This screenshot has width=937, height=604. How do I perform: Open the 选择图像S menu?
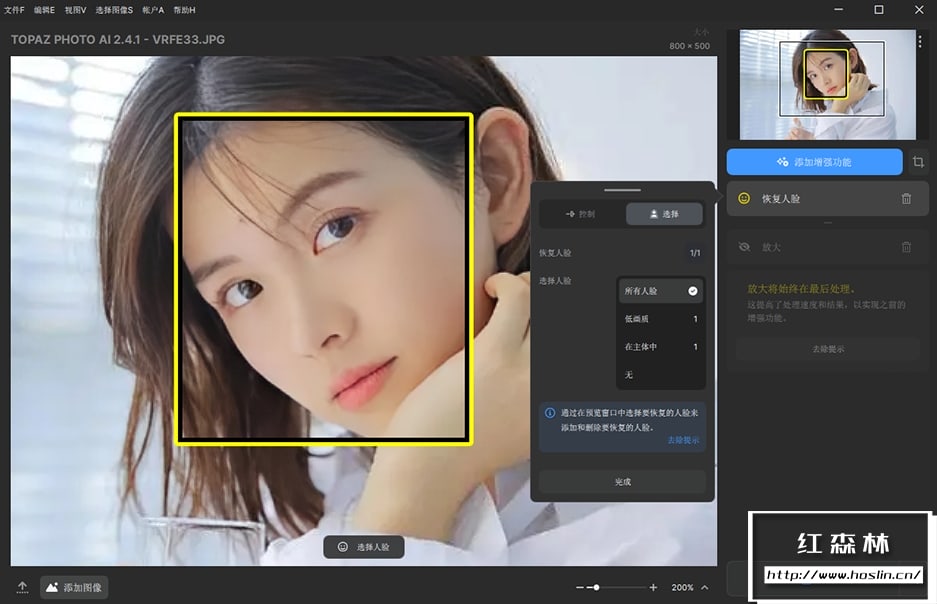click(114, 9)
